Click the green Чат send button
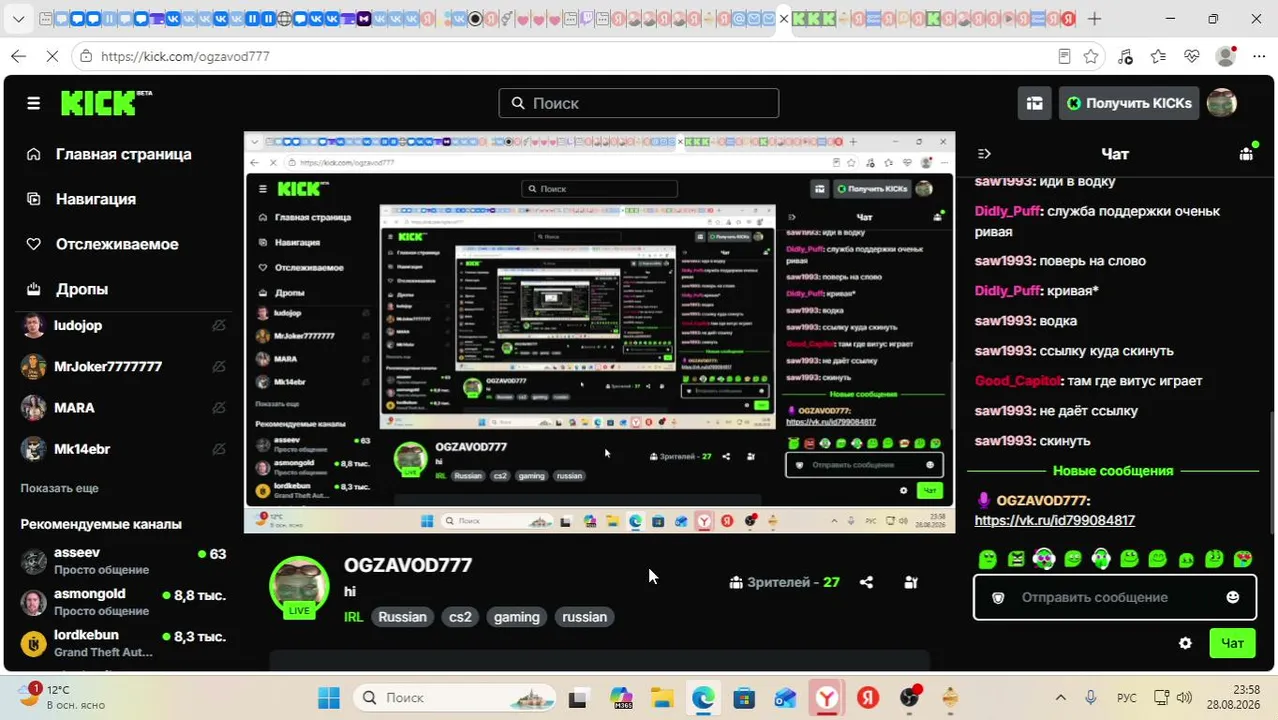This screenshot has width=1278, height=720. pyautogui.click(x=1232, y=643)
